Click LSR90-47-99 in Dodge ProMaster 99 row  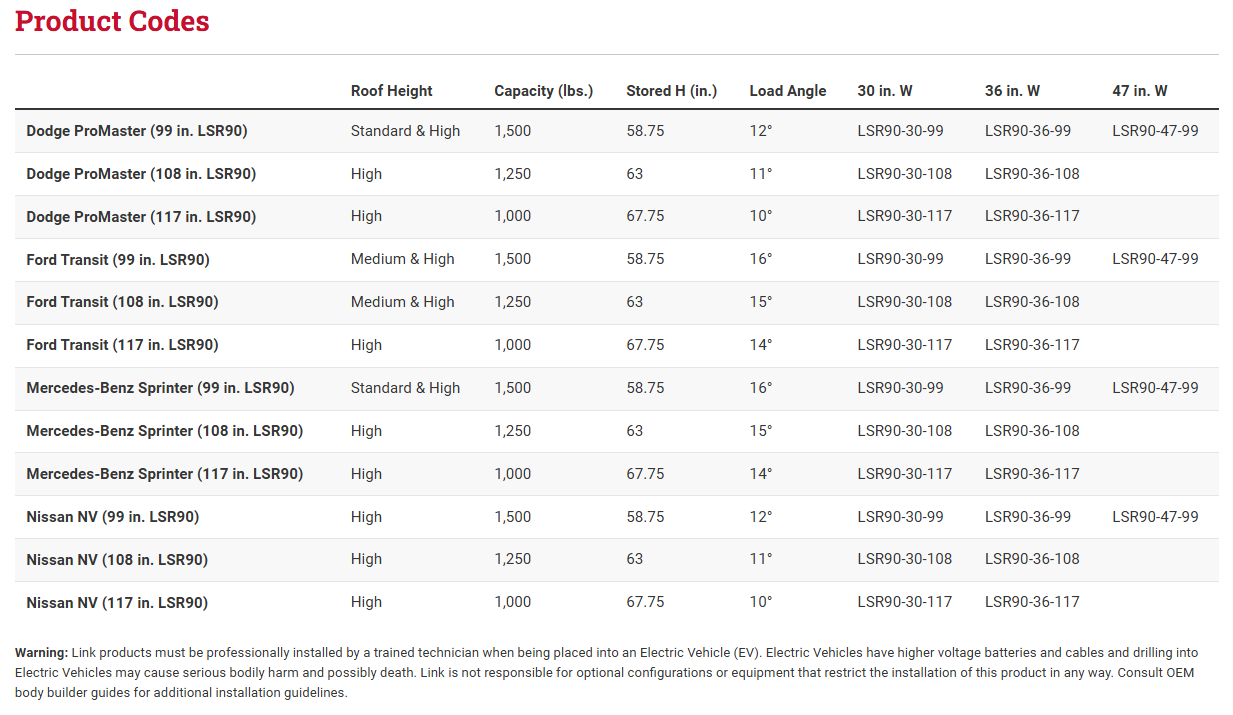click(x=1155, y=131)
